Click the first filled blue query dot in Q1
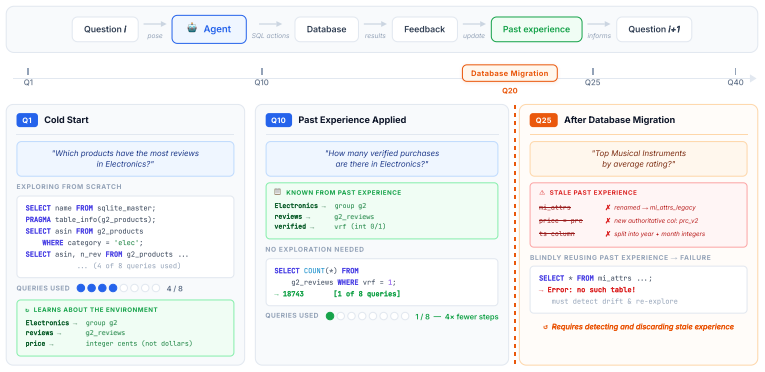 pyautogui.click(x=81, y=288)
